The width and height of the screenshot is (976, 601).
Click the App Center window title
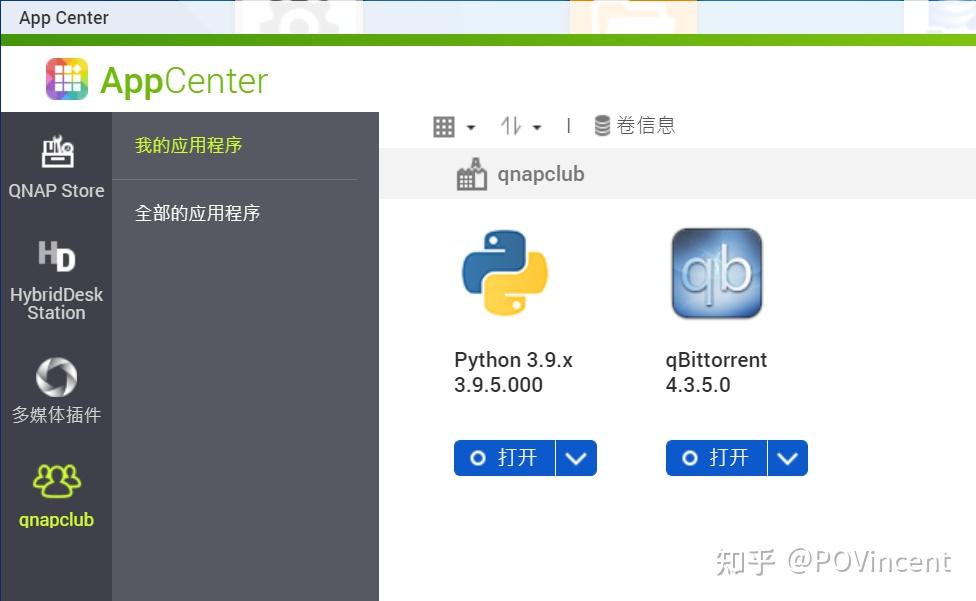pyautogui.click(x=63, y=18)
